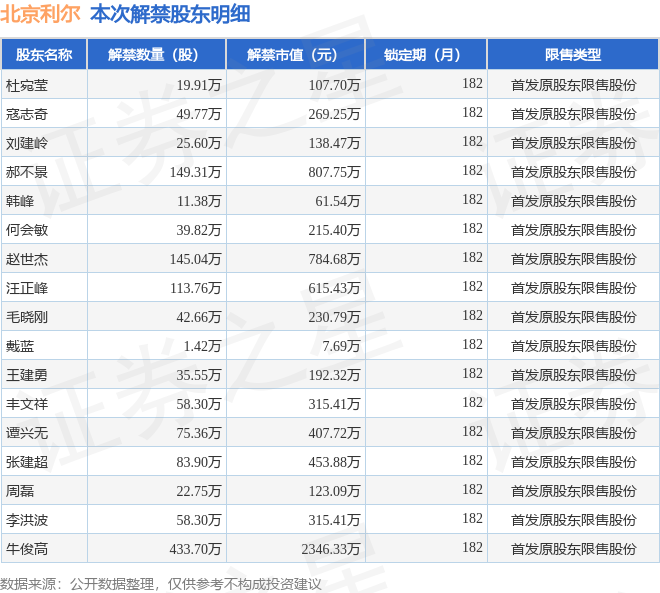
Task: Select the 解禁数量（股） column header
Action: click(x=157, y=54)
